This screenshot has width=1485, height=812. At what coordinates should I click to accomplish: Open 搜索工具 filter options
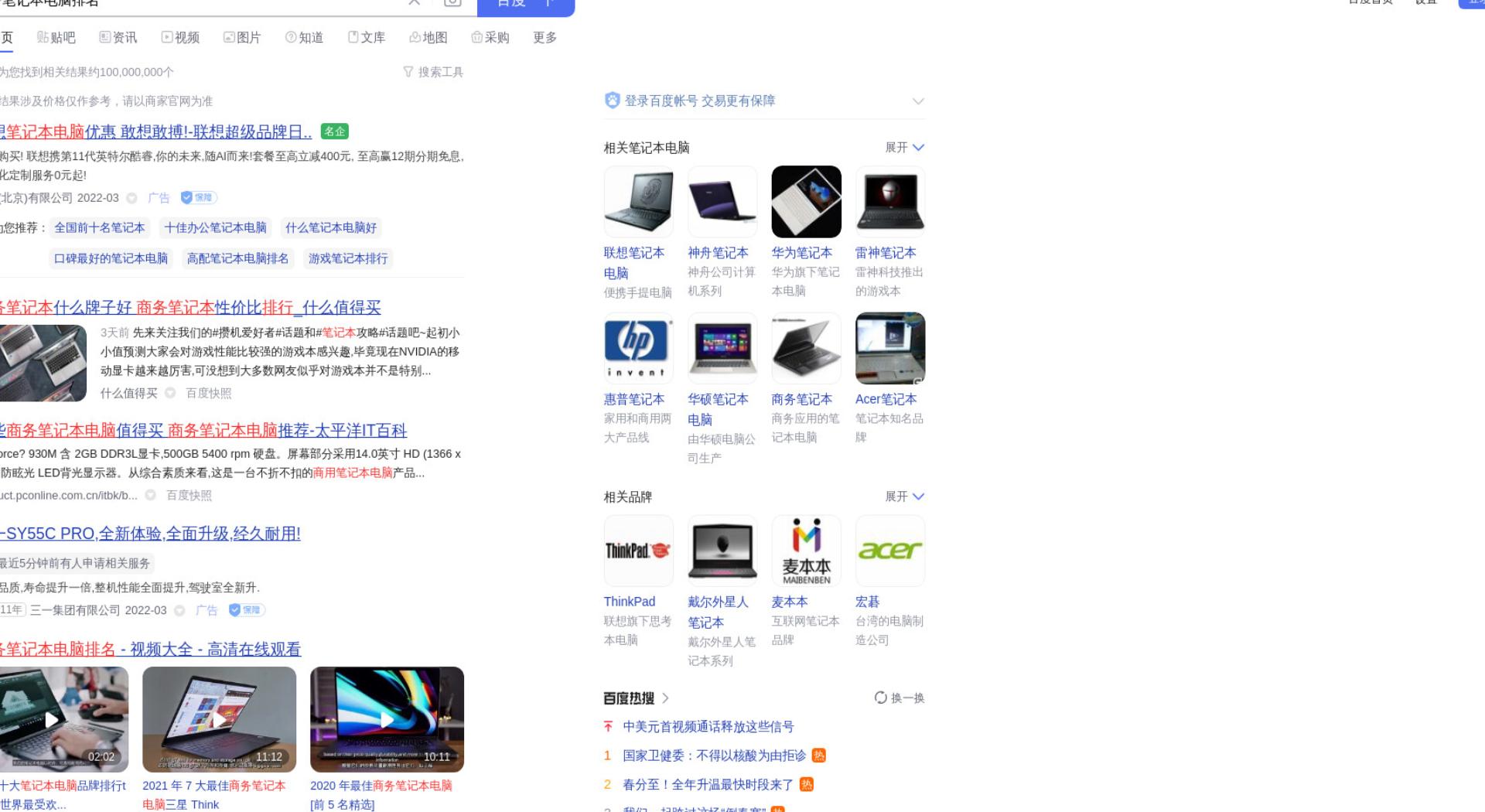point(433,72)
